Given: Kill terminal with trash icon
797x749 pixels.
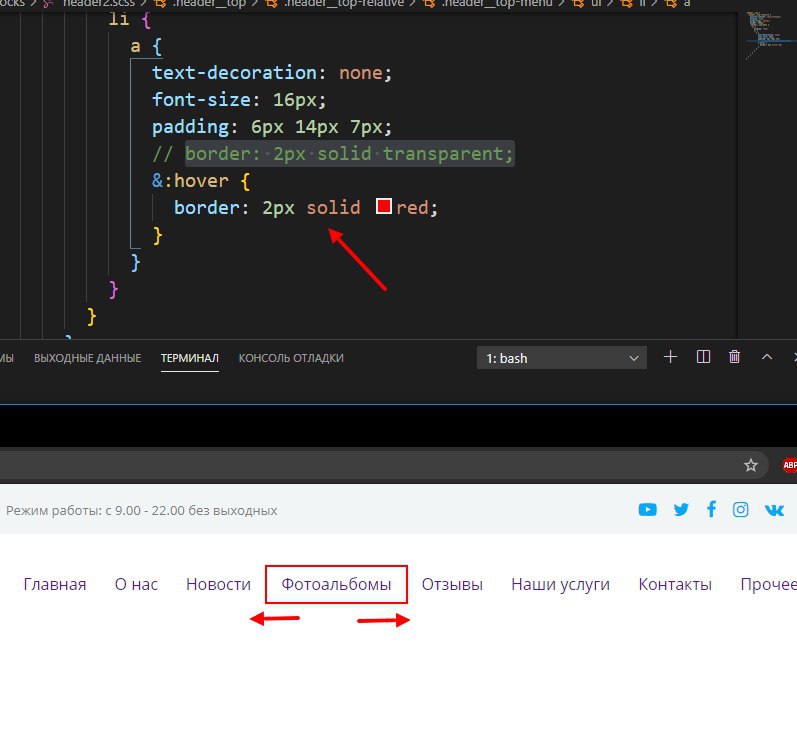Looking at the screenshot, I should tap(734, 357).
